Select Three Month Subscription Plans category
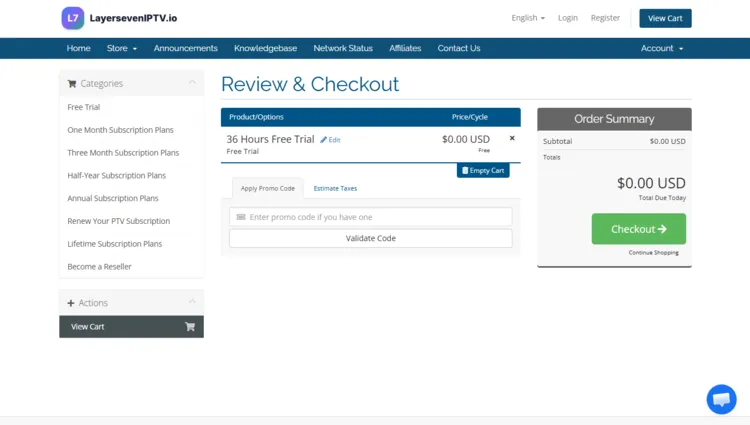 point(132,153)
